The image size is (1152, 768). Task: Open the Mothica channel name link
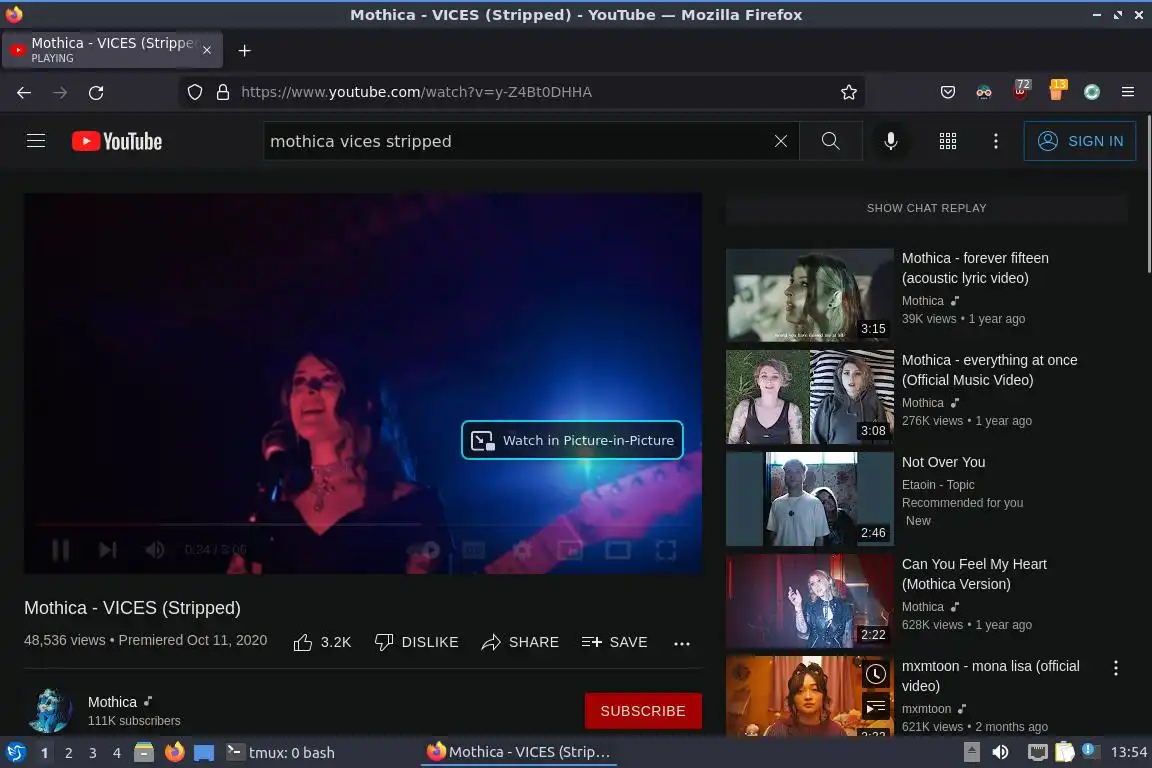(x=112, y=702)
